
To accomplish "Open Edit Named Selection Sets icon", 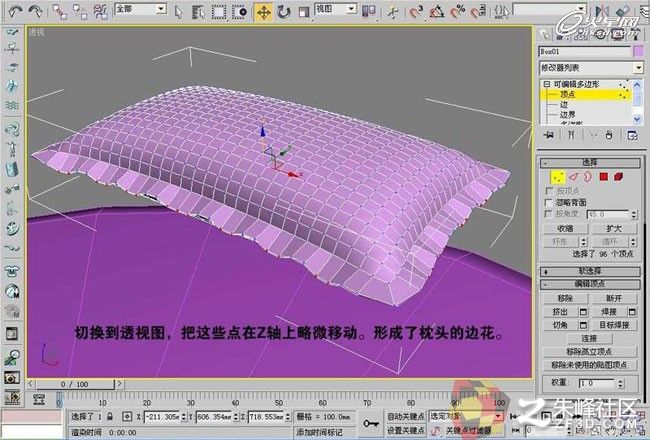I will [x=502, y=12].
